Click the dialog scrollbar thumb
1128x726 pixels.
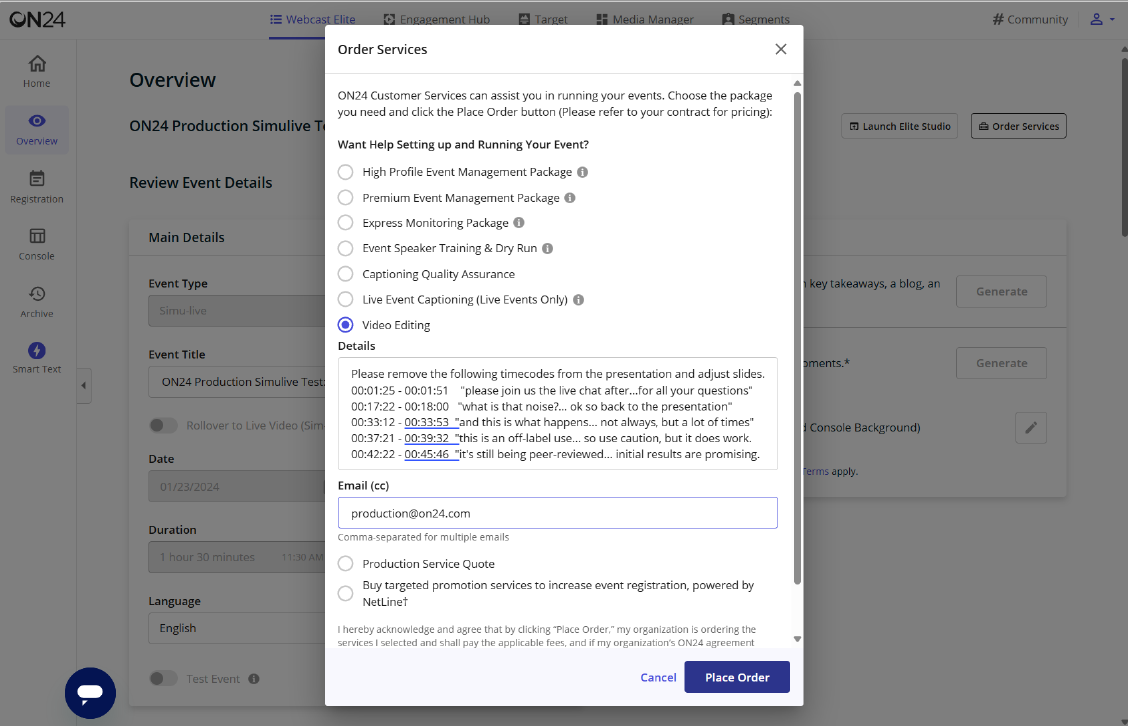coord(797,337)
